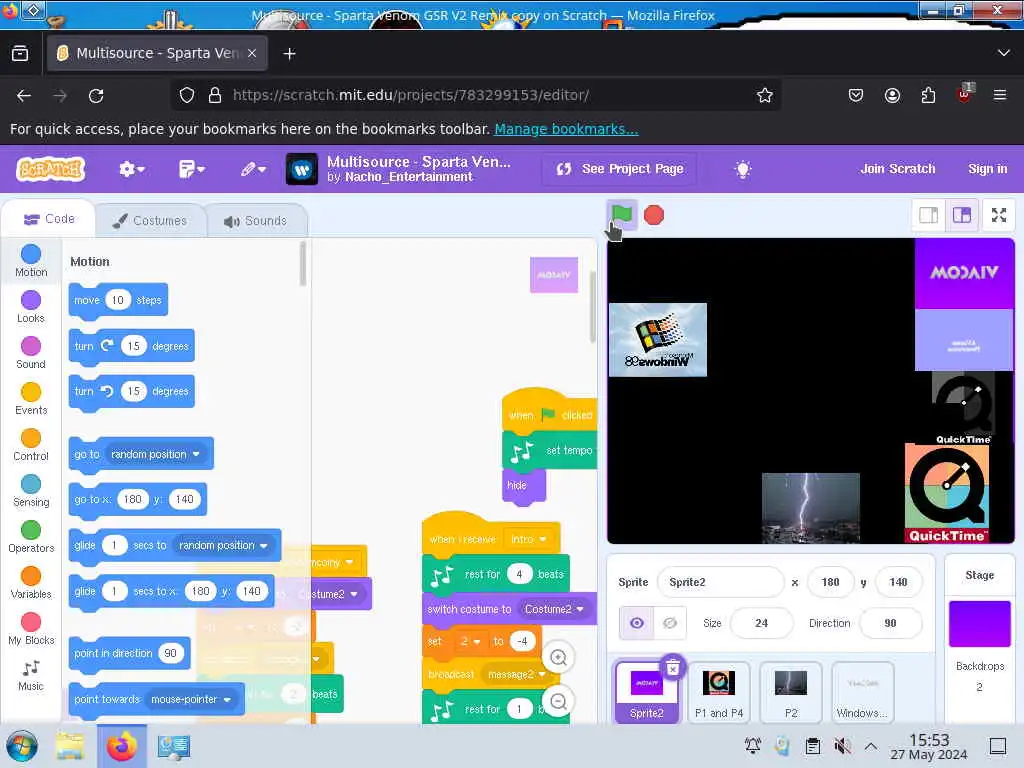The height and width of the screenshot is (768, 1024).
Task: Click the point in direction 90 block
Action: [x=129, y=653]
